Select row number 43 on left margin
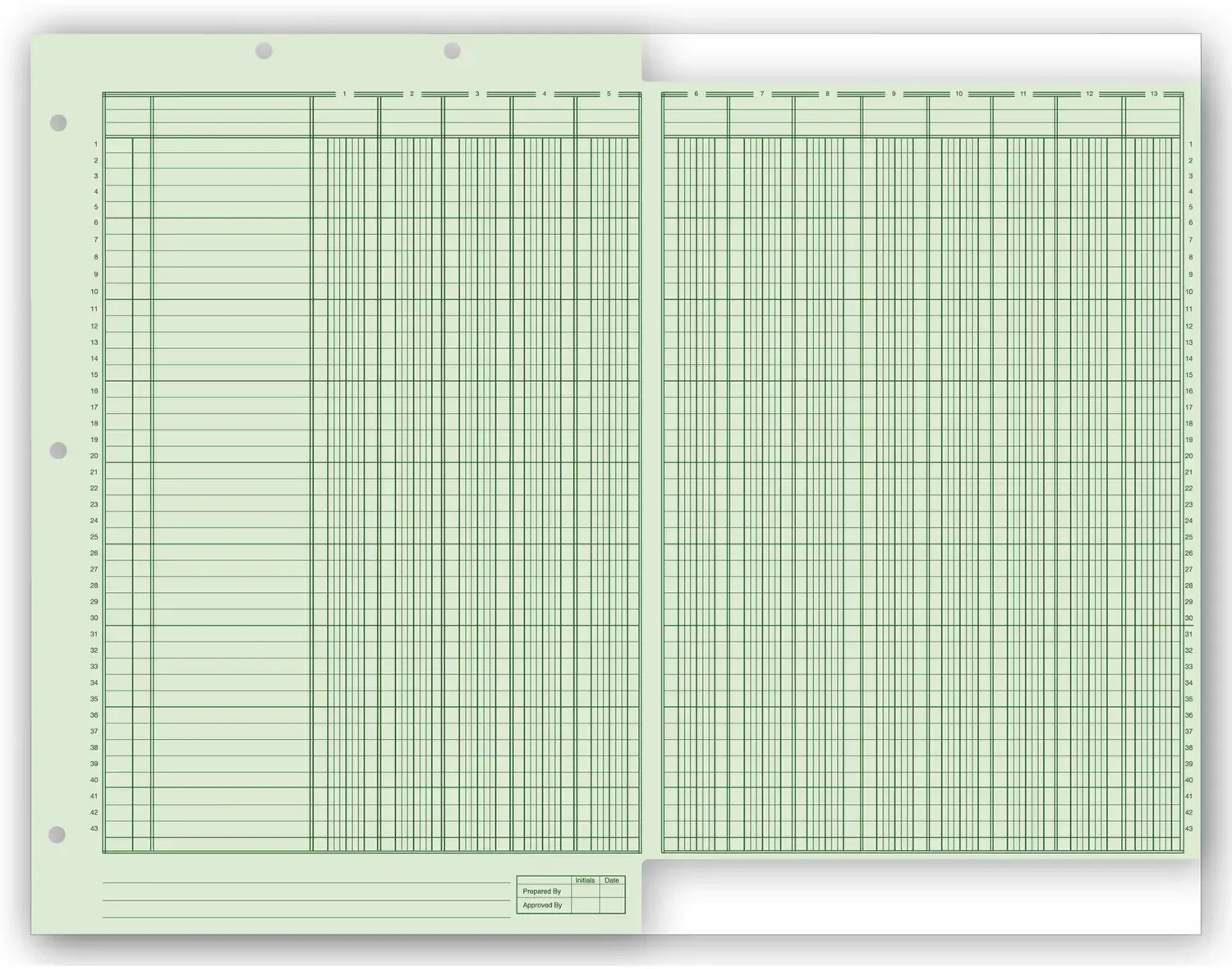1232x969 pixels. 94,829
